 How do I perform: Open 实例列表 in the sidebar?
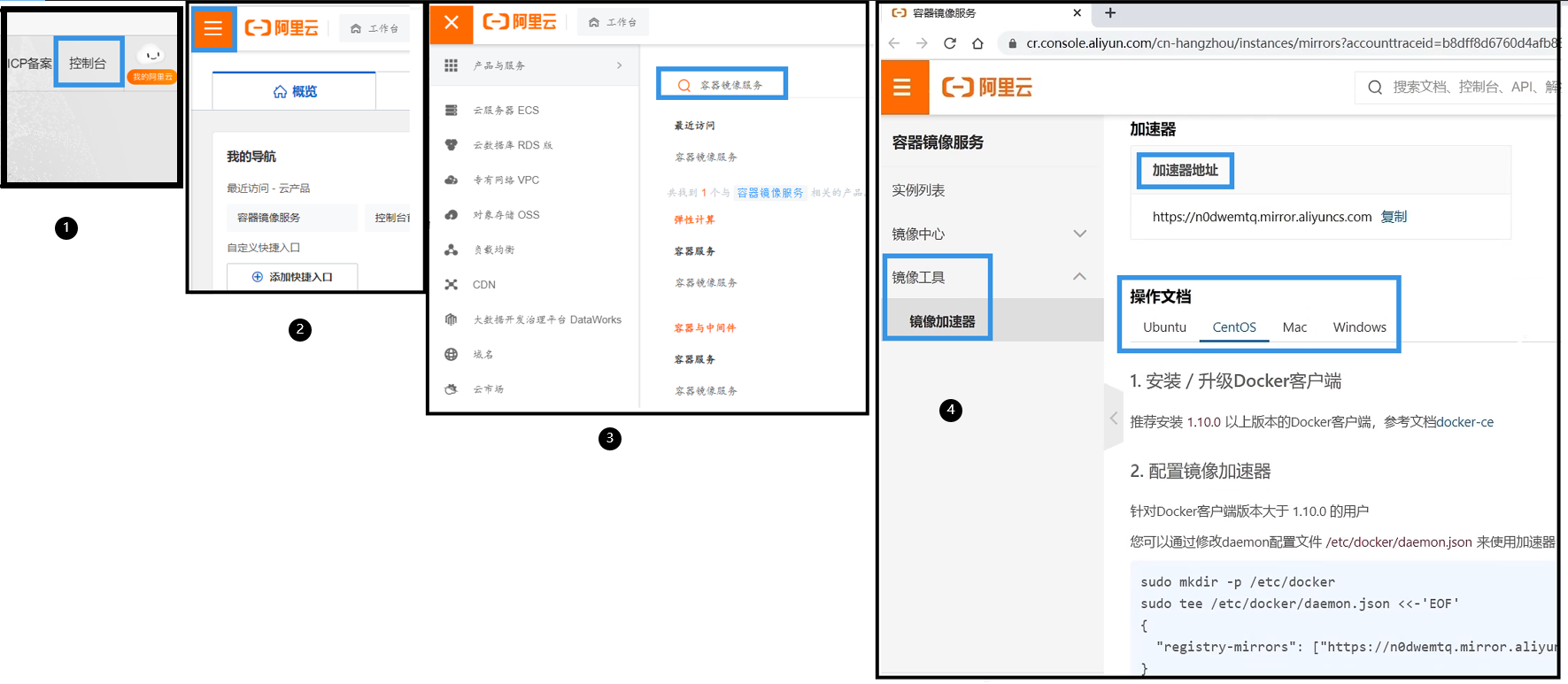pos(918,190)
